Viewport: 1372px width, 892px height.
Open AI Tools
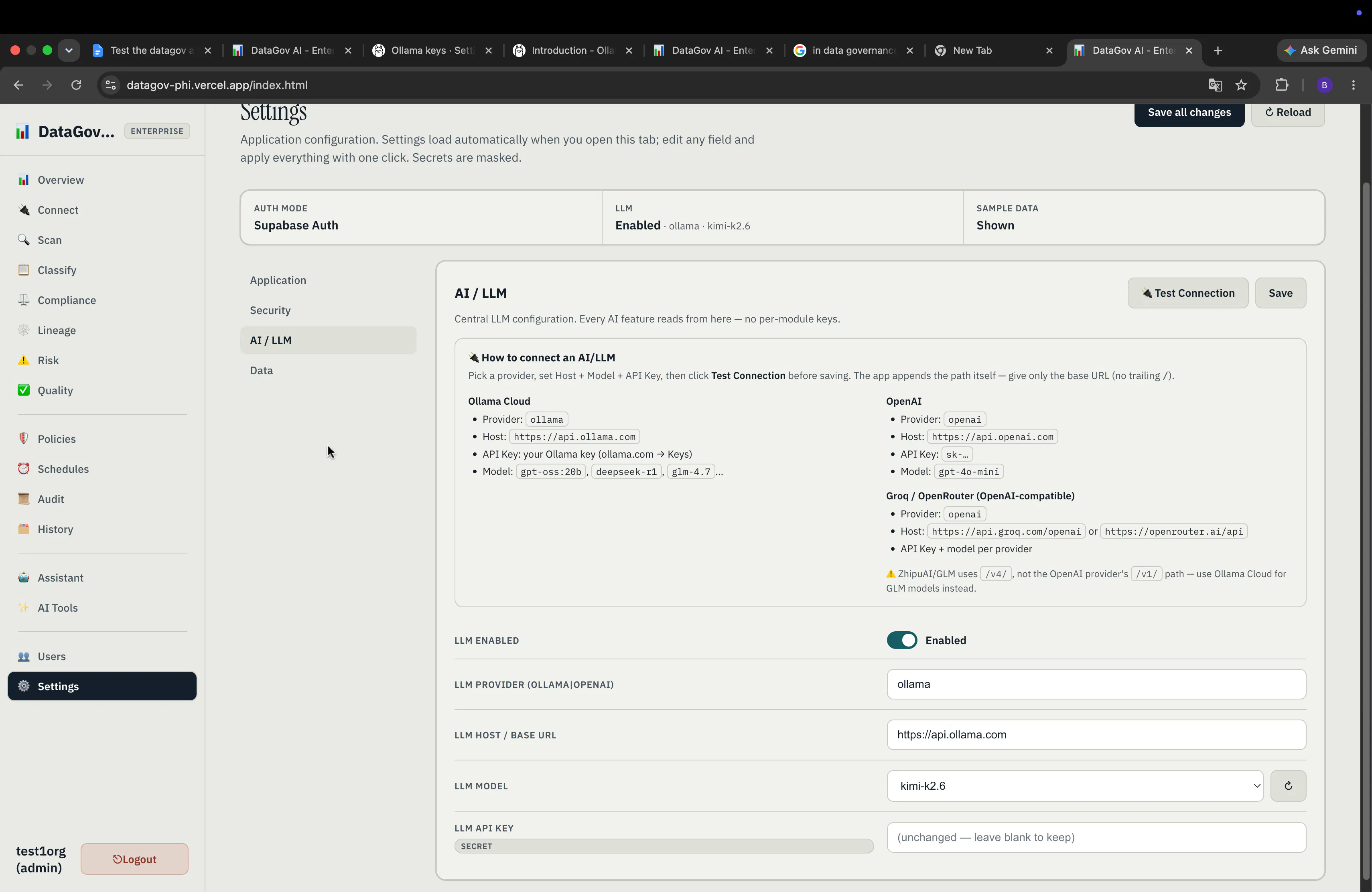pyautogui.click(x=102, y=607)
